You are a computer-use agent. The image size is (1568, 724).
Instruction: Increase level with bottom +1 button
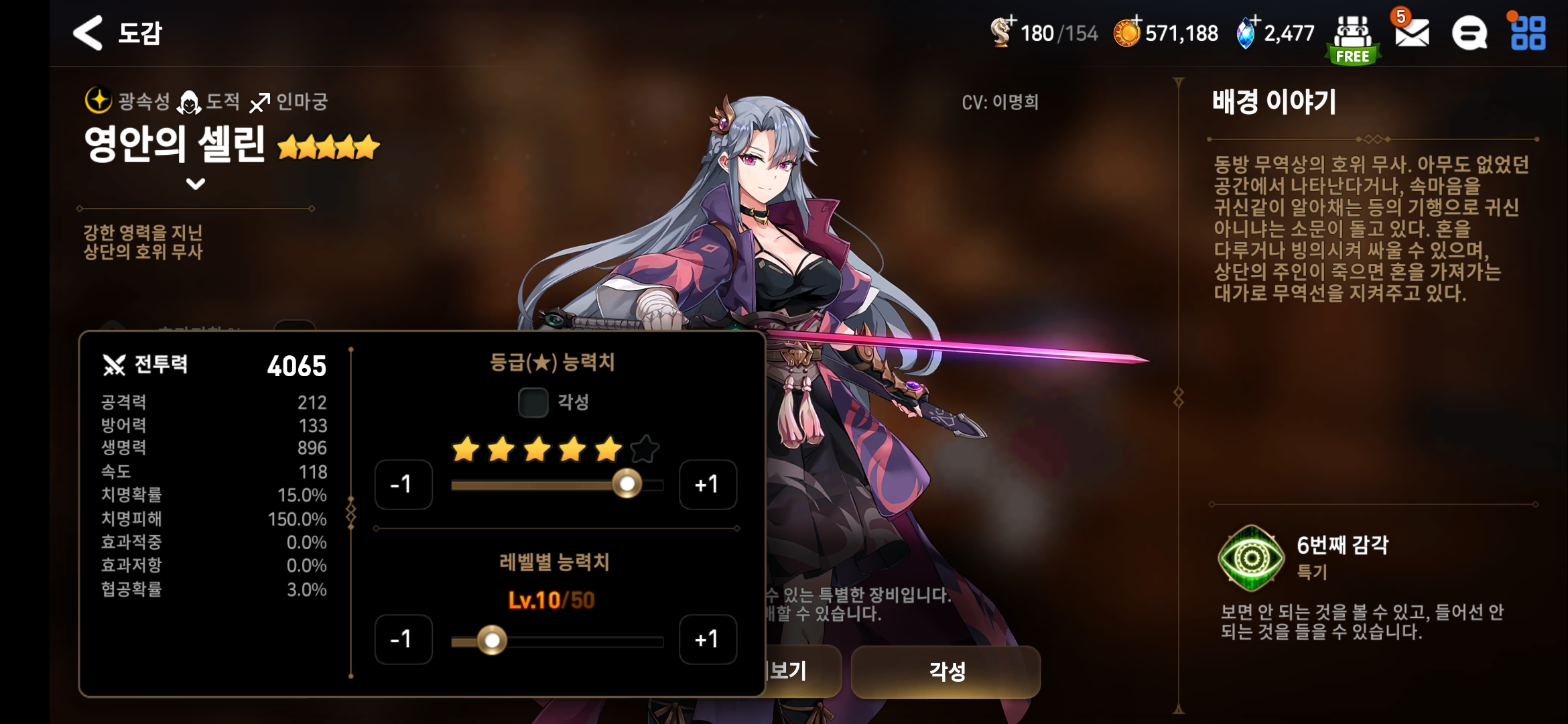point(708,639)
